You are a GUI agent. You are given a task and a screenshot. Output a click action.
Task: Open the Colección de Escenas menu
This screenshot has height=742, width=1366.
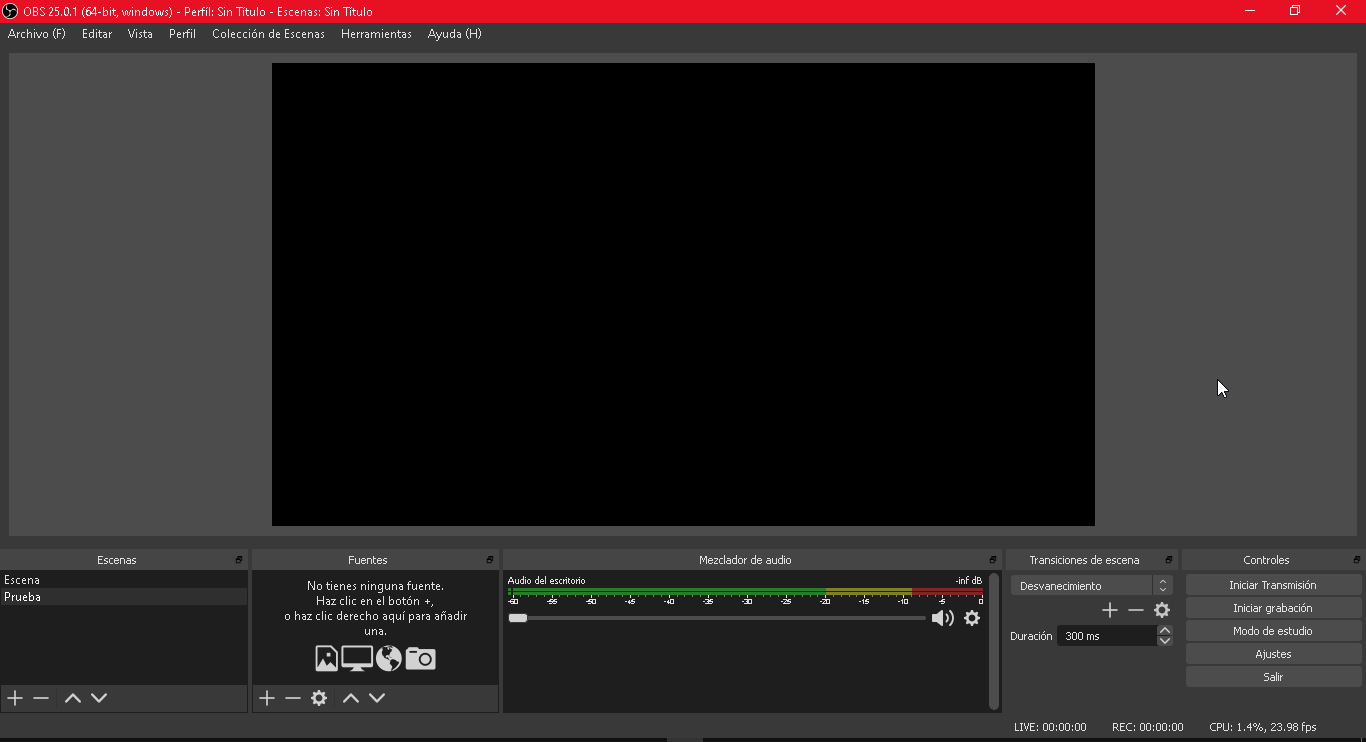pos(268,33)
